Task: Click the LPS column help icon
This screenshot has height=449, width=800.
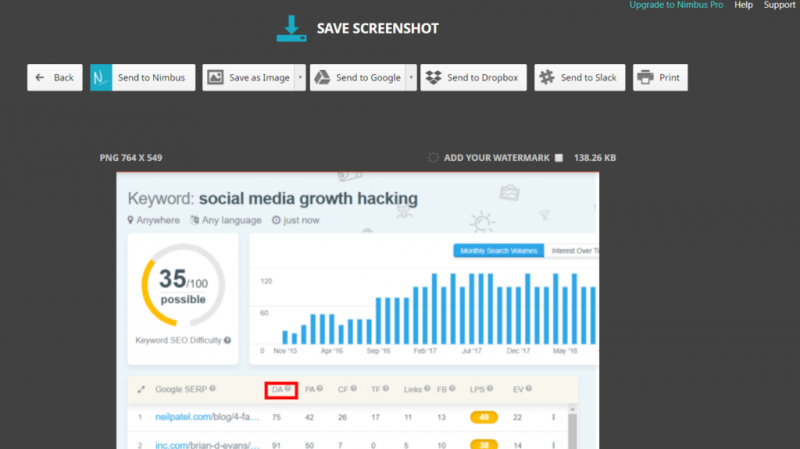Action: pos(490,389)
